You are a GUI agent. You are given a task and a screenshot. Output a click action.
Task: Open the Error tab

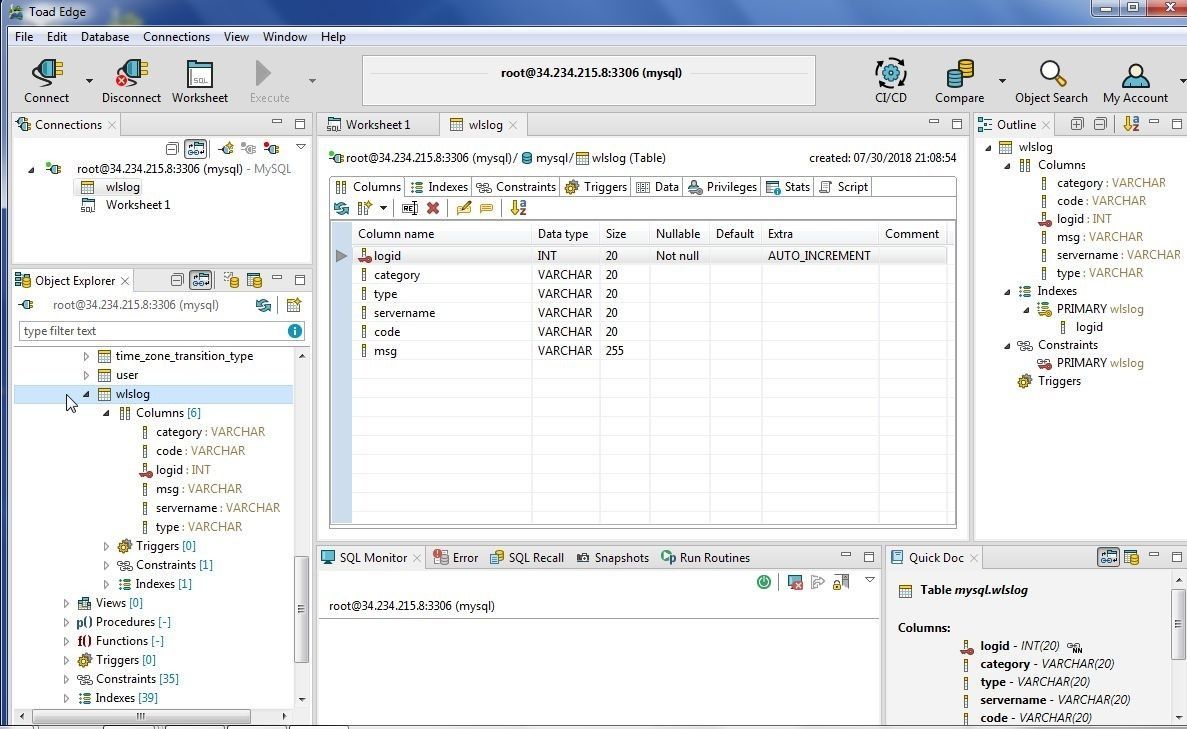point(456,558)
